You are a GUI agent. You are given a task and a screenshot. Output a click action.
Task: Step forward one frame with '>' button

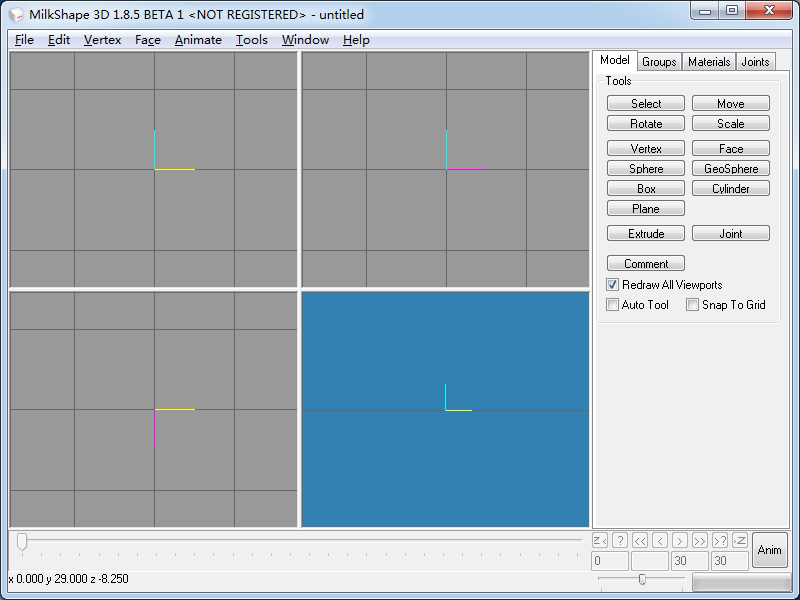(x=680, y=540)
